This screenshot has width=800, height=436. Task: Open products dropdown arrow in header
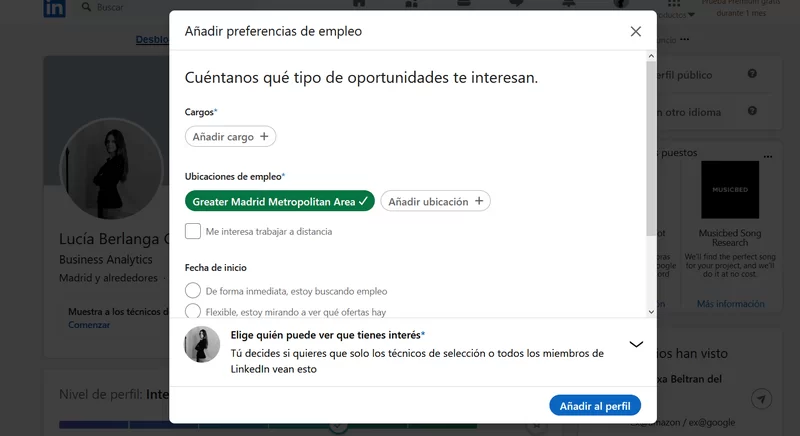click(691, 15)
